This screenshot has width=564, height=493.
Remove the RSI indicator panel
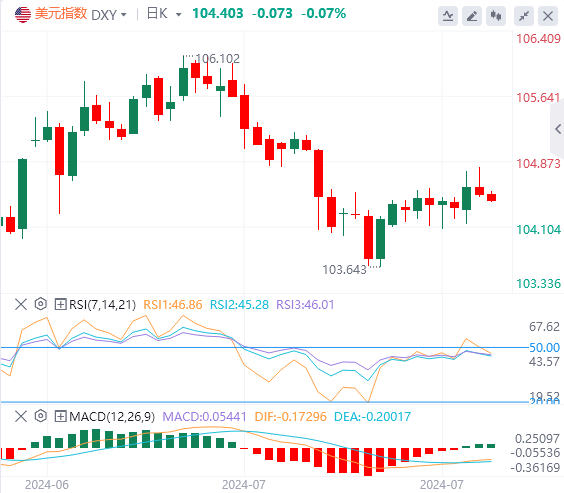21,305
